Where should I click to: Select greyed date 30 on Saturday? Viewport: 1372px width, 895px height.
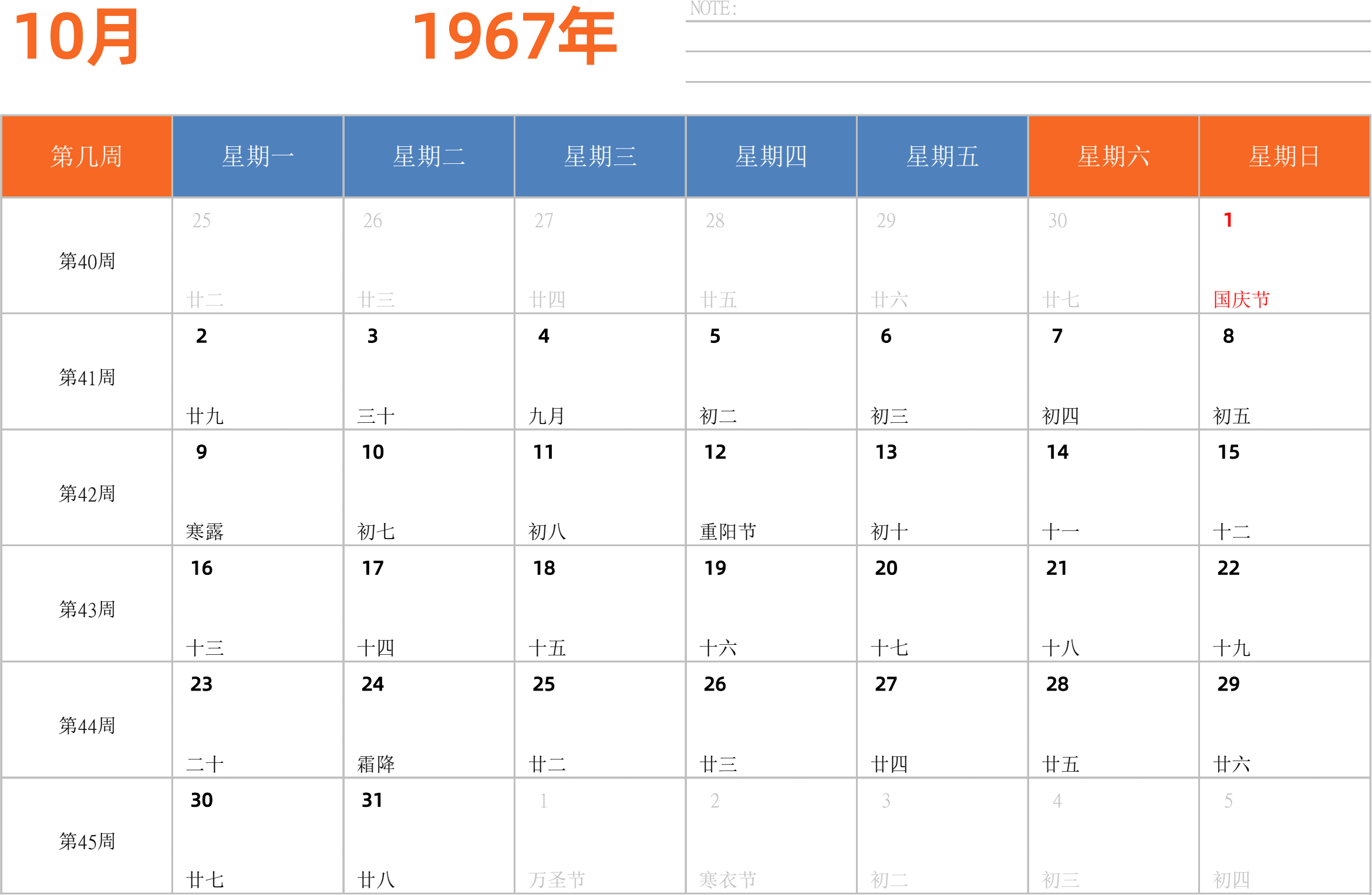(1057, 220)
